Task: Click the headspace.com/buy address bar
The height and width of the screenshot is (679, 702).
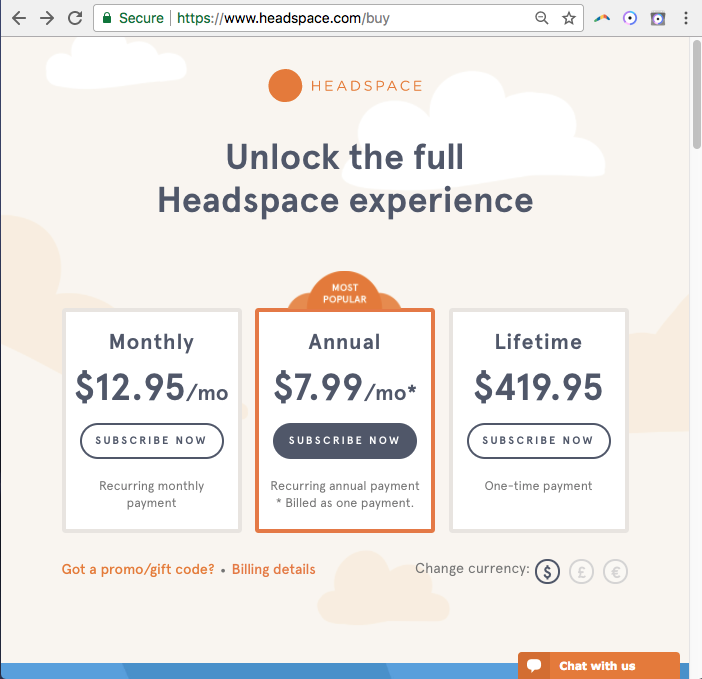Action: click(338, 18)
